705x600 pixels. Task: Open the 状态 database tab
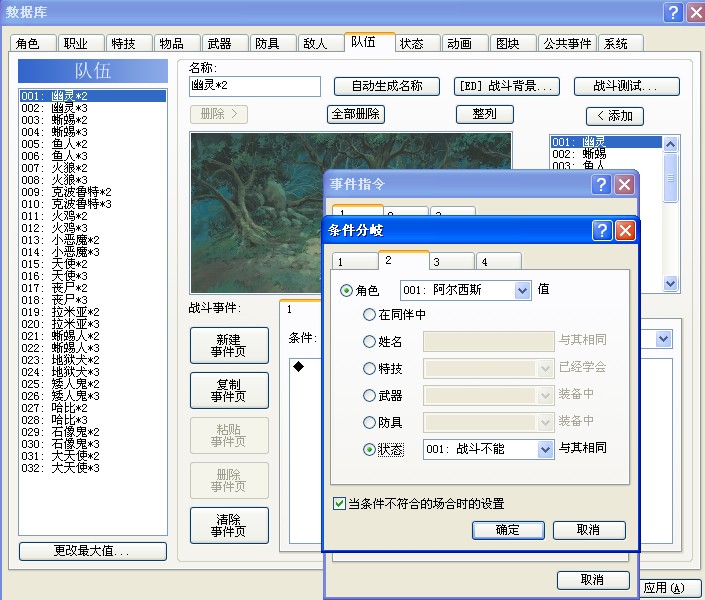(417, 44)
